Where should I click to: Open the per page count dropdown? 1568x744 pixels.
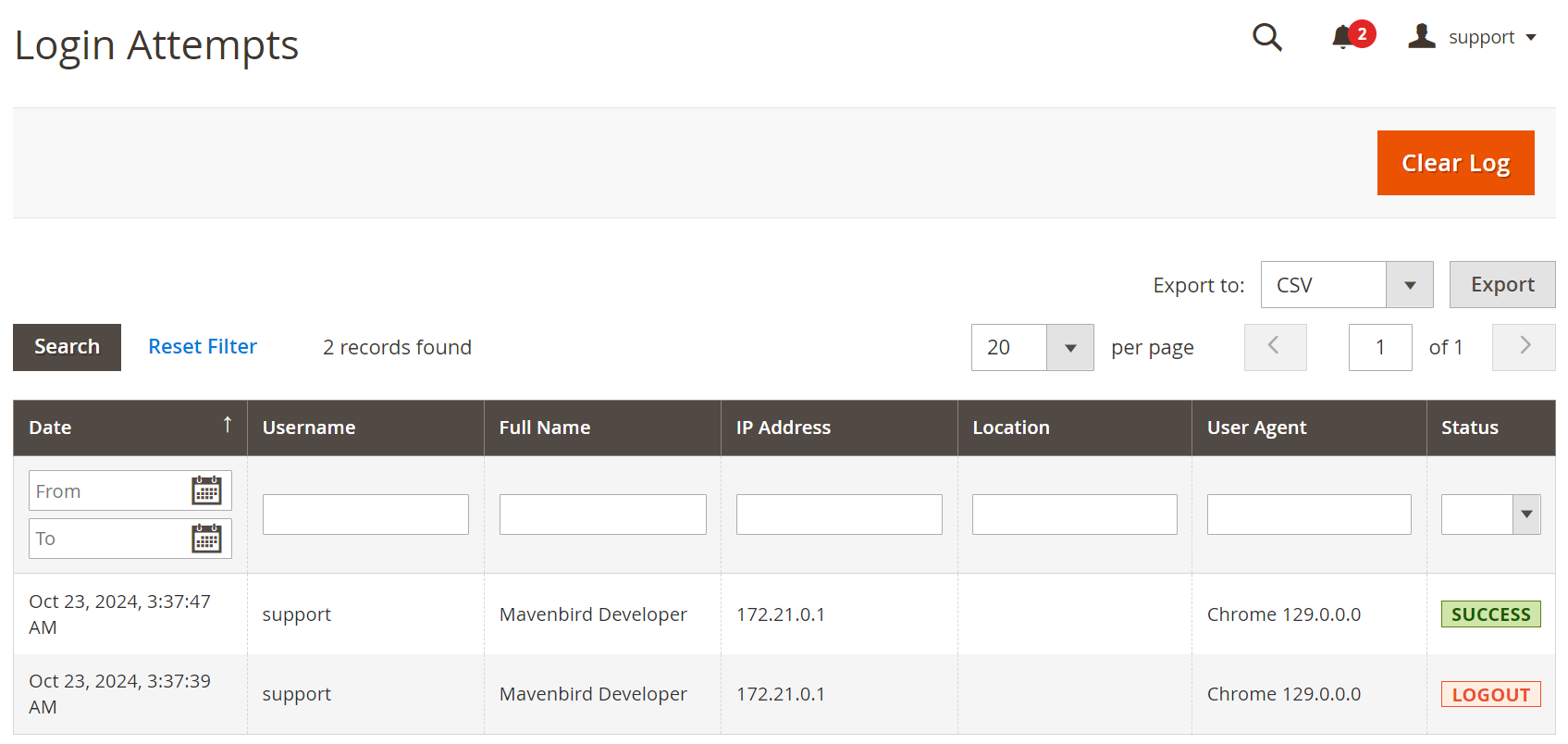1032,347
